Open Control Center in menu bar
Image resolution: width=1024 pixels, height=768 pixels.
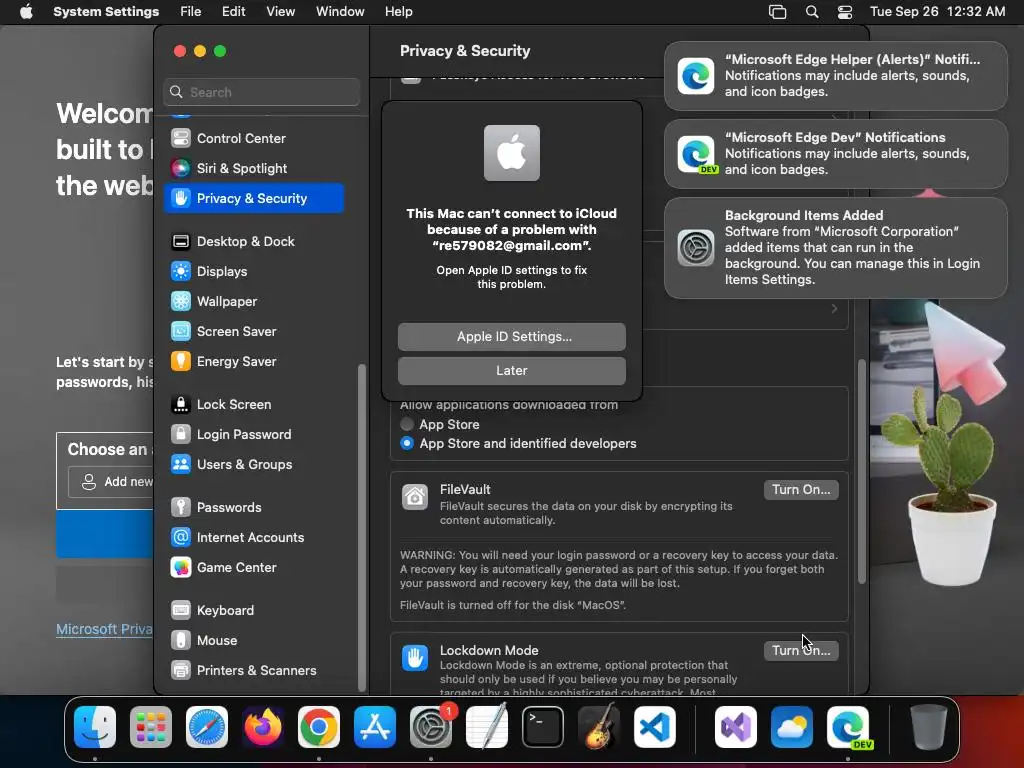click(845, 12)
